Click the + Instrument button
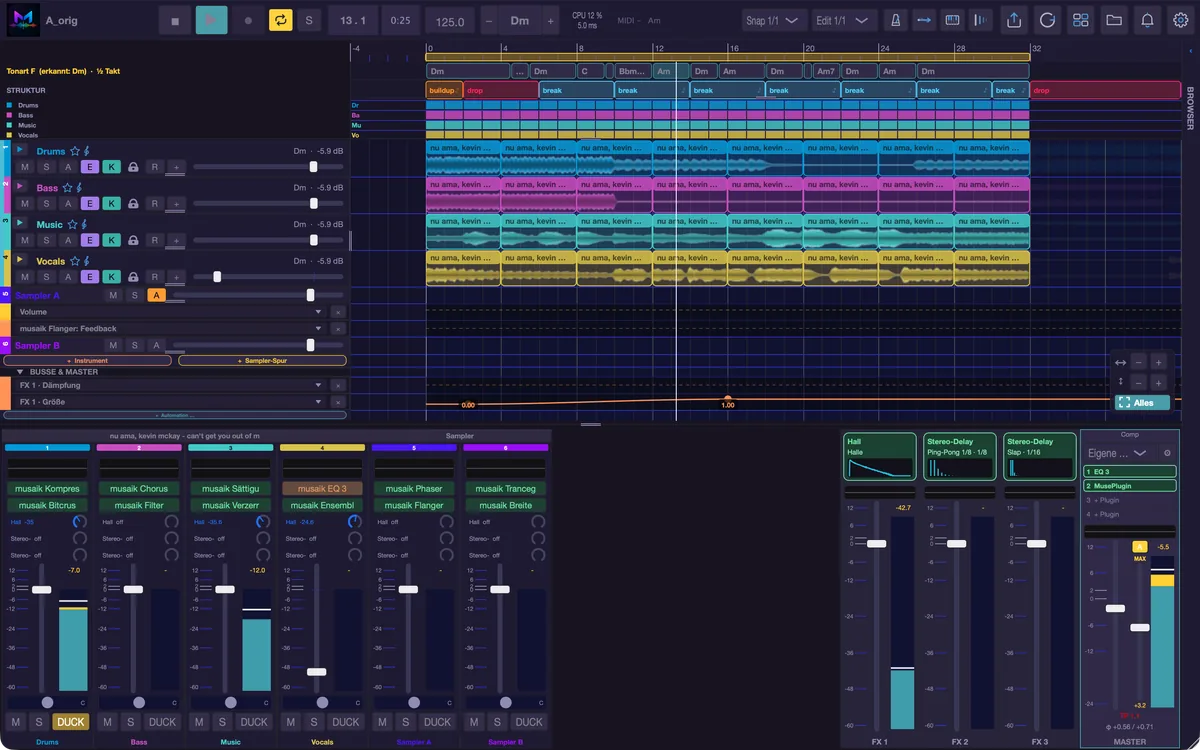The height and width of the screenshot is (750, 1200). tap(88, 360)
